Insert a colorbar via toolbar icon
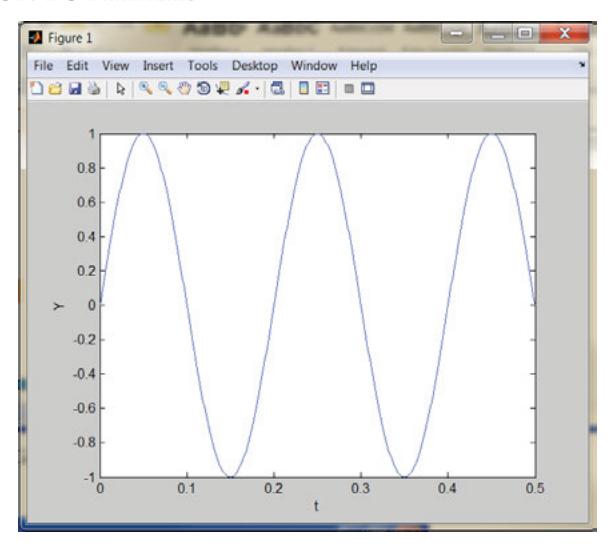Image resolution: width=610 pixels, height=548 pixels. [303, 89]
